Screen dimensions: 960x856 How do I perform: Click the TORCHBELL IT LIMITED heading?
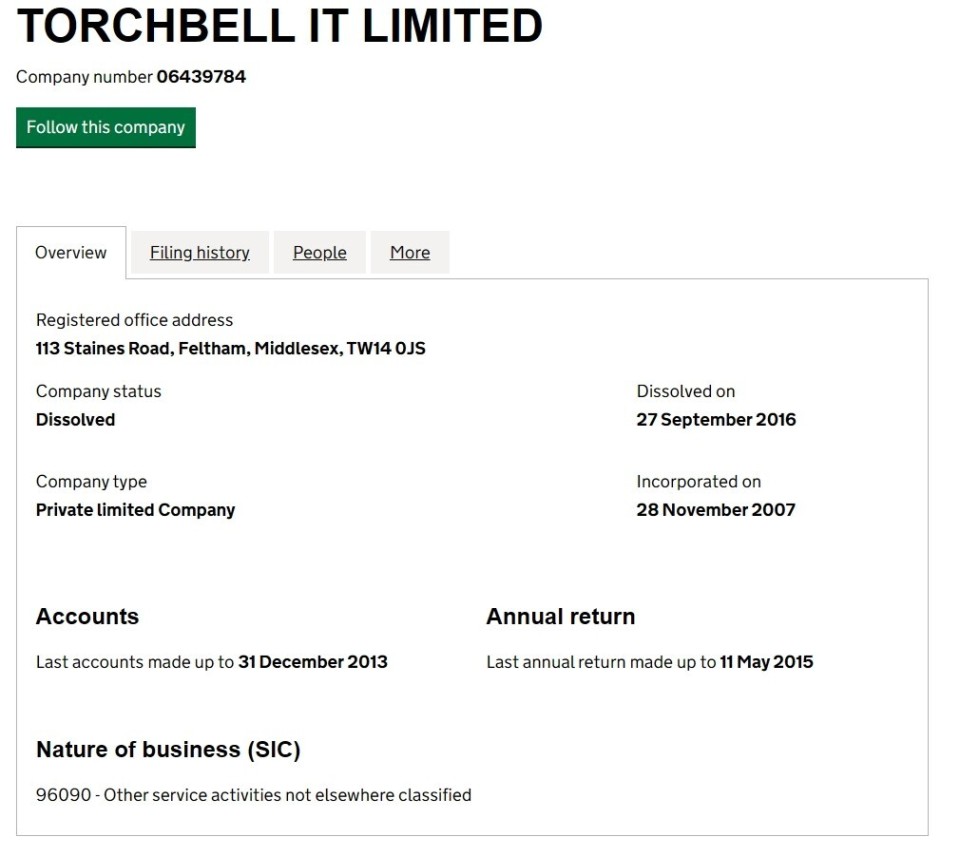[280, 26]
